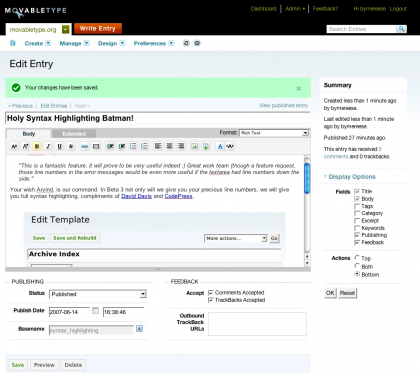The image size is (420, 376).
Task: Decrease font size in editor toolbar
Action: point(14,146)
